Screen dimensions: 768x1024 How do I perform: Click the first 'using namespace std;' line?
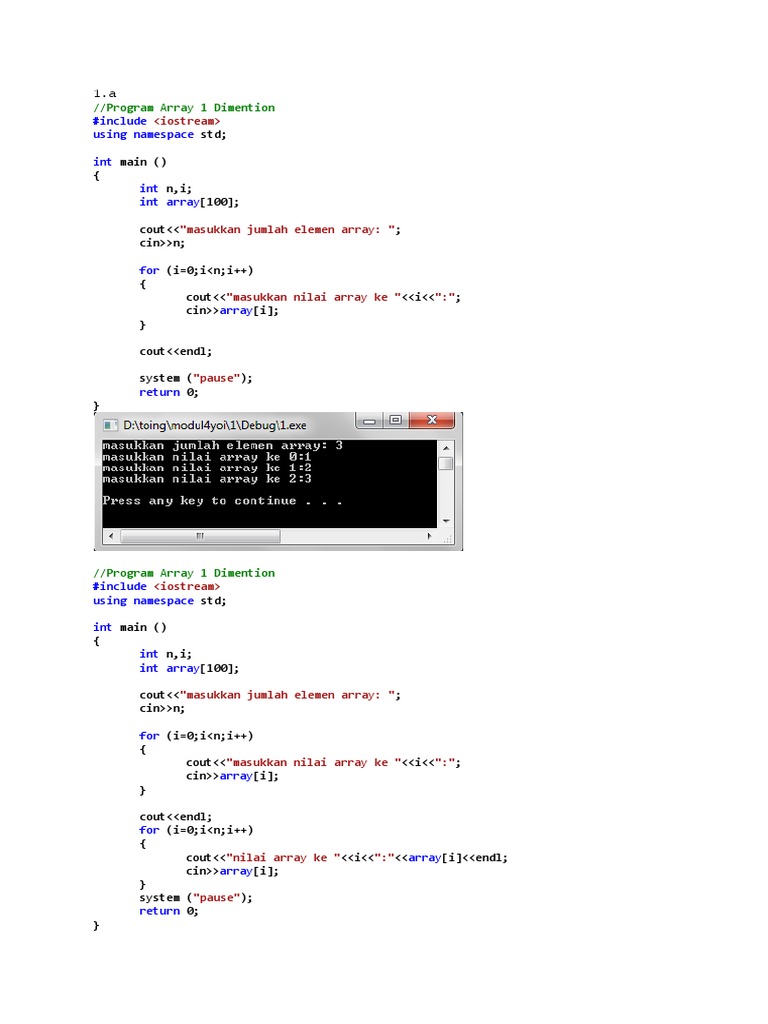pyautogui.click(x=159, y=135)
